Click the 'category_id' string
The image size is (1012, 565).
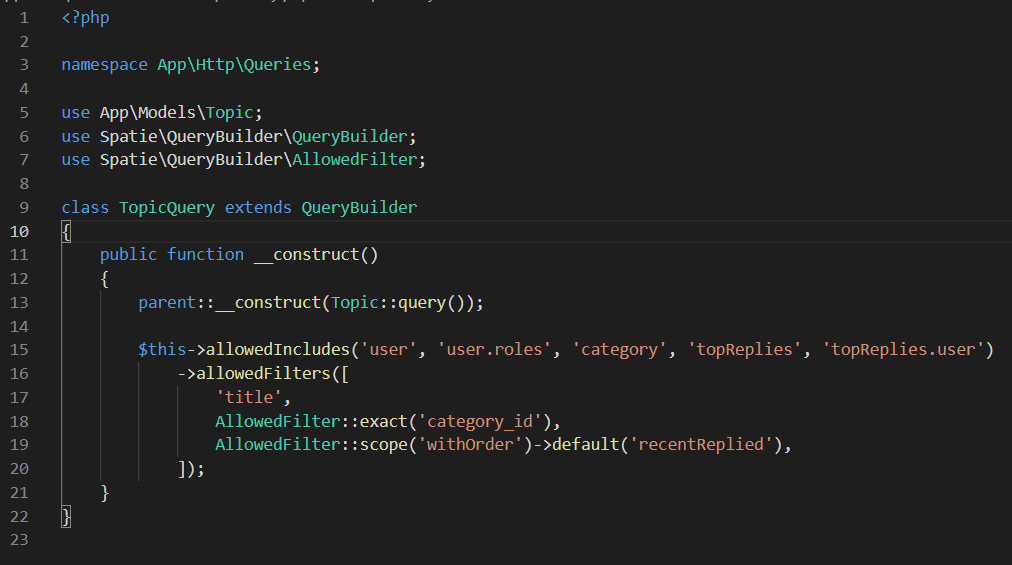480,421
